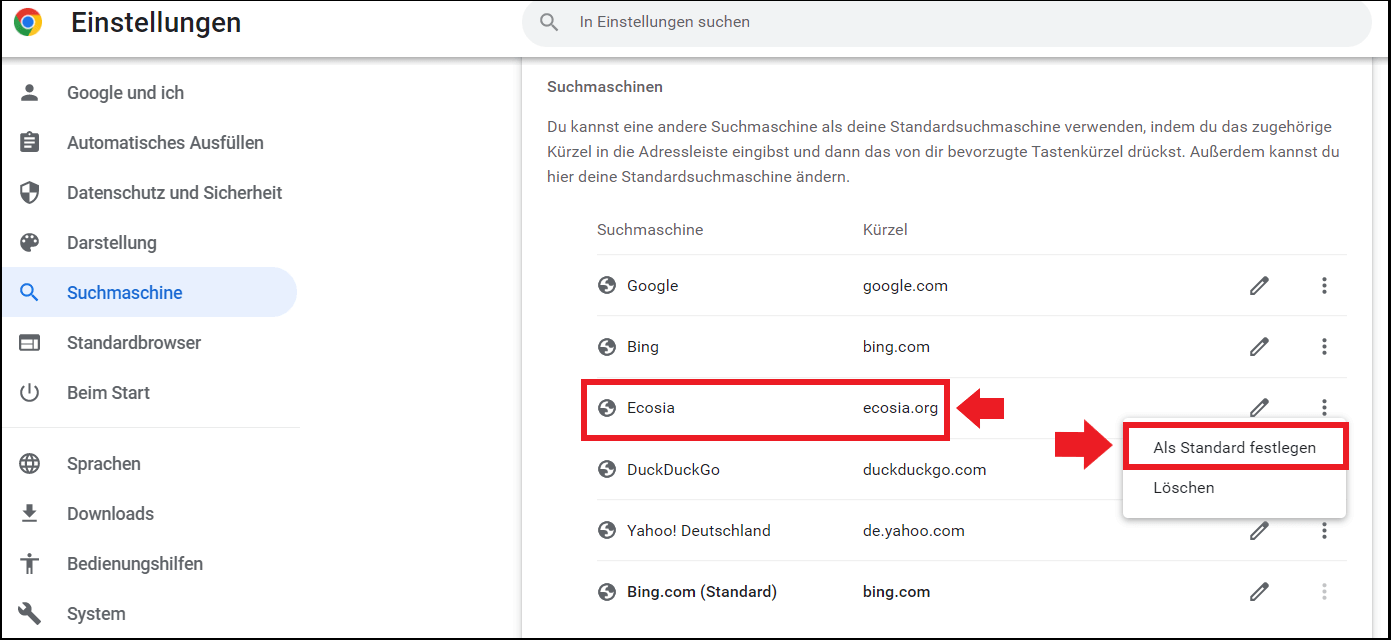Image resolution: width=1391 pixels, height=640 pixels.
Task: Click the Automatisches Ausfüllen clipboard icon
Action: 30,143
